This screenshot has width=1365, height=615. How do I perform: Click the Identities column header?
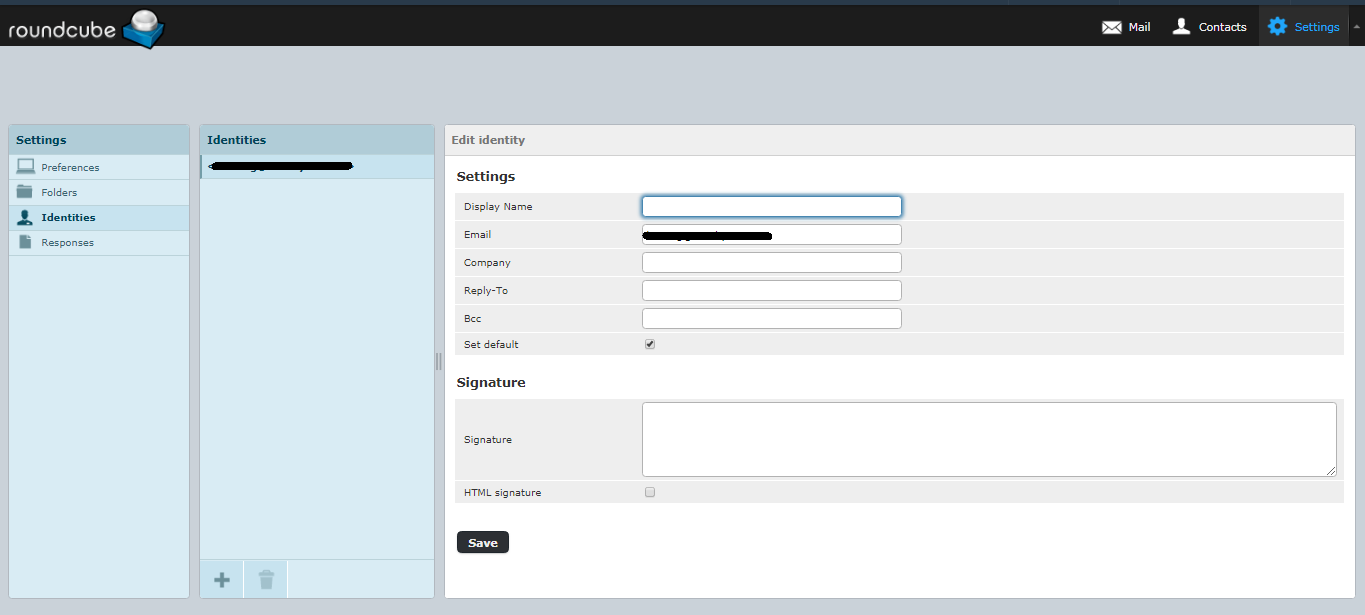pyautogui.click(x=317, y=140)
